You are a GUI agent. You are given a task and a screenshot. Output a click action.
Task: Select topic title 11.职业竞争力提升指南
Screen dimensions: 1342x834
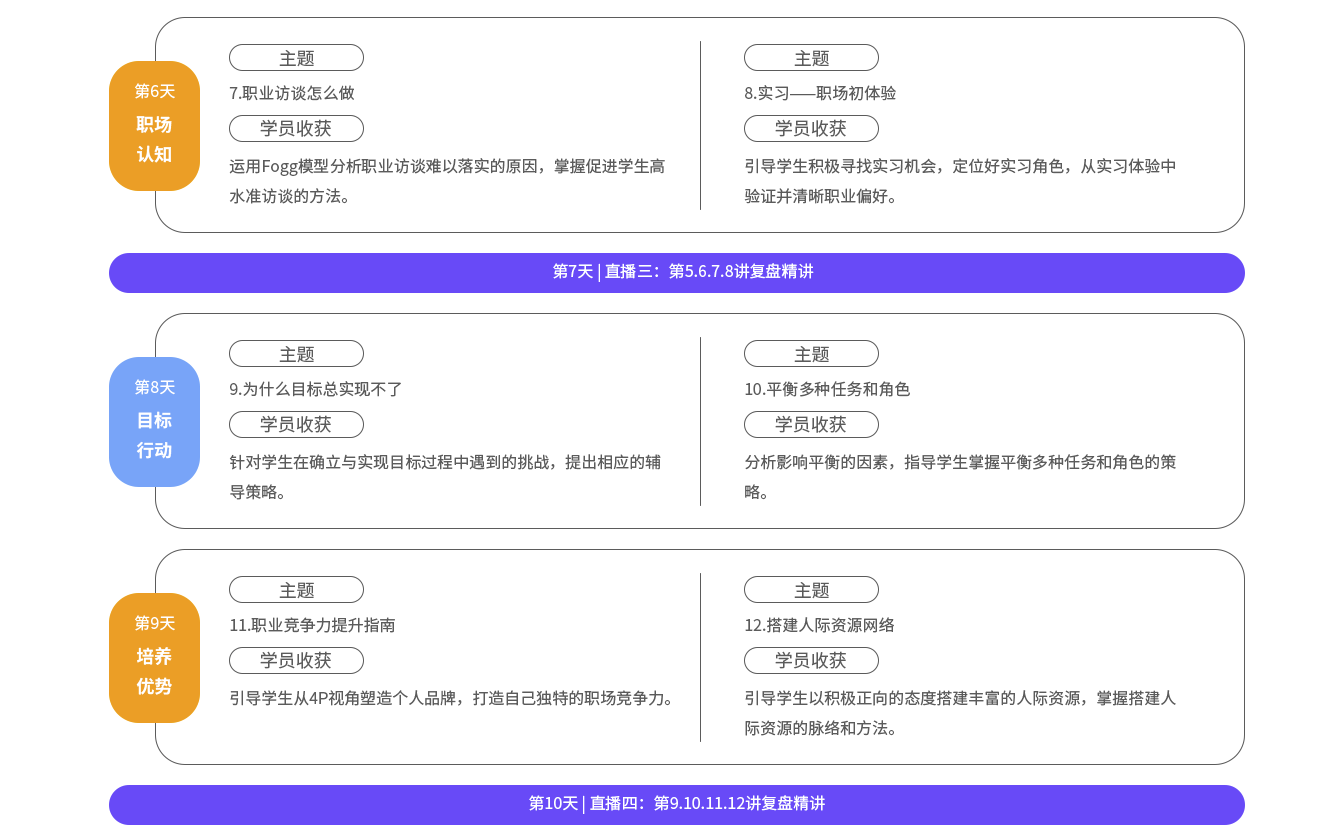(312, 625)
